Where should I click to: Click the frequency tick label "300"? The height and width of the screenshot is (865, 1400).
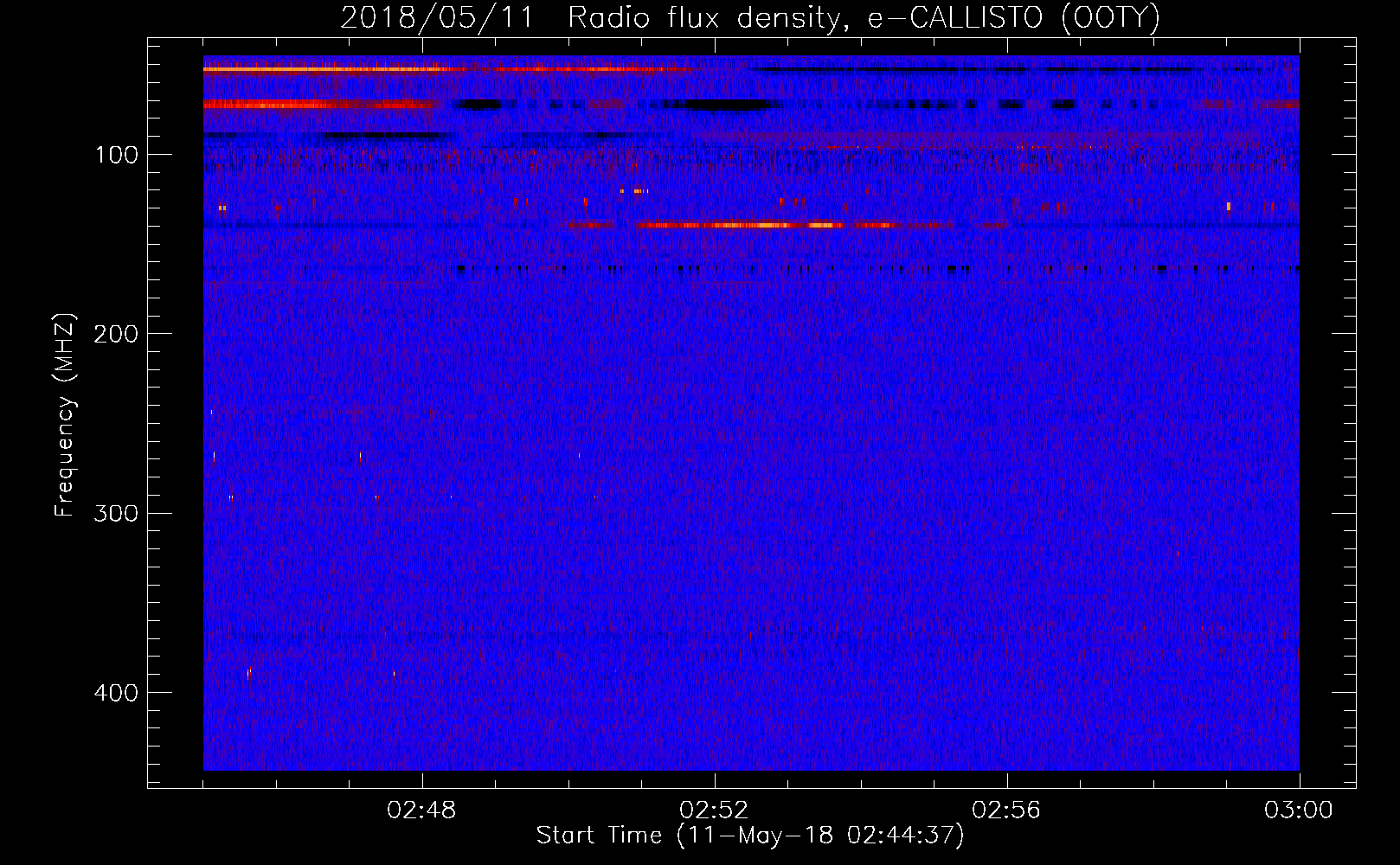(x=116, y=514)
